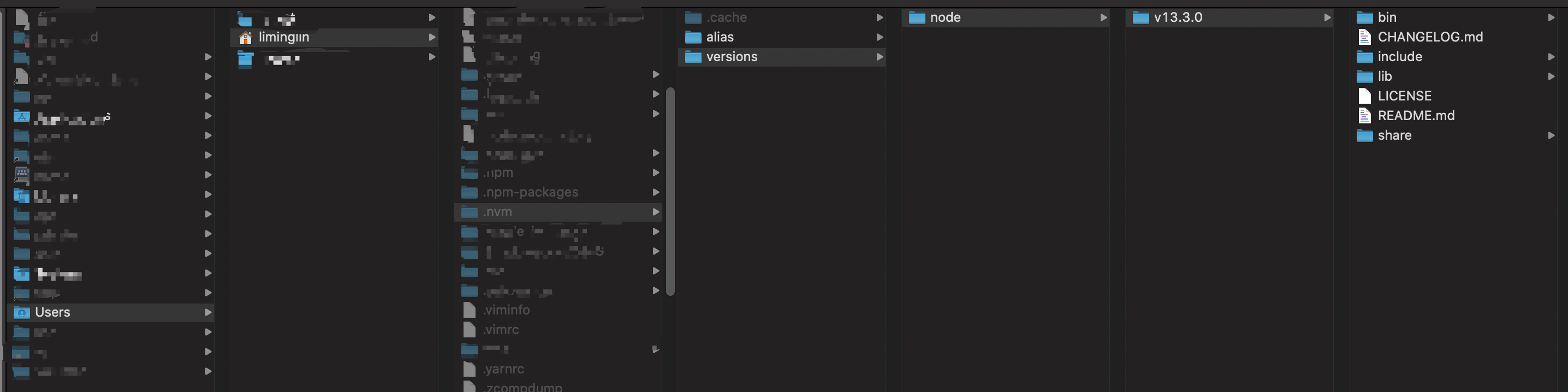This screenshot has height=392, width=1568.
Task: Select the "limingiin" name text
Action: (x=284, y=37)
